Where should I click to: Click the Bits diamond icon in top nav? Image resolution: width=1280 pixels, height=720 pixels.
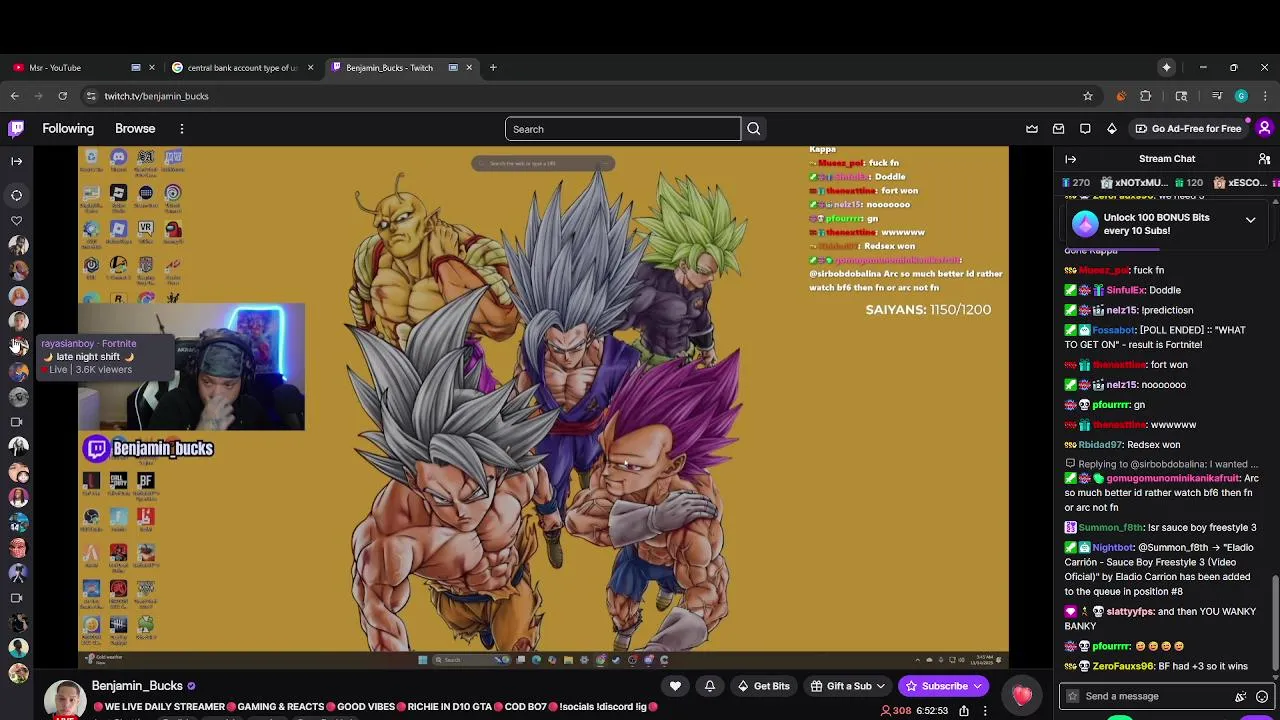click(x=1111, y=128)
